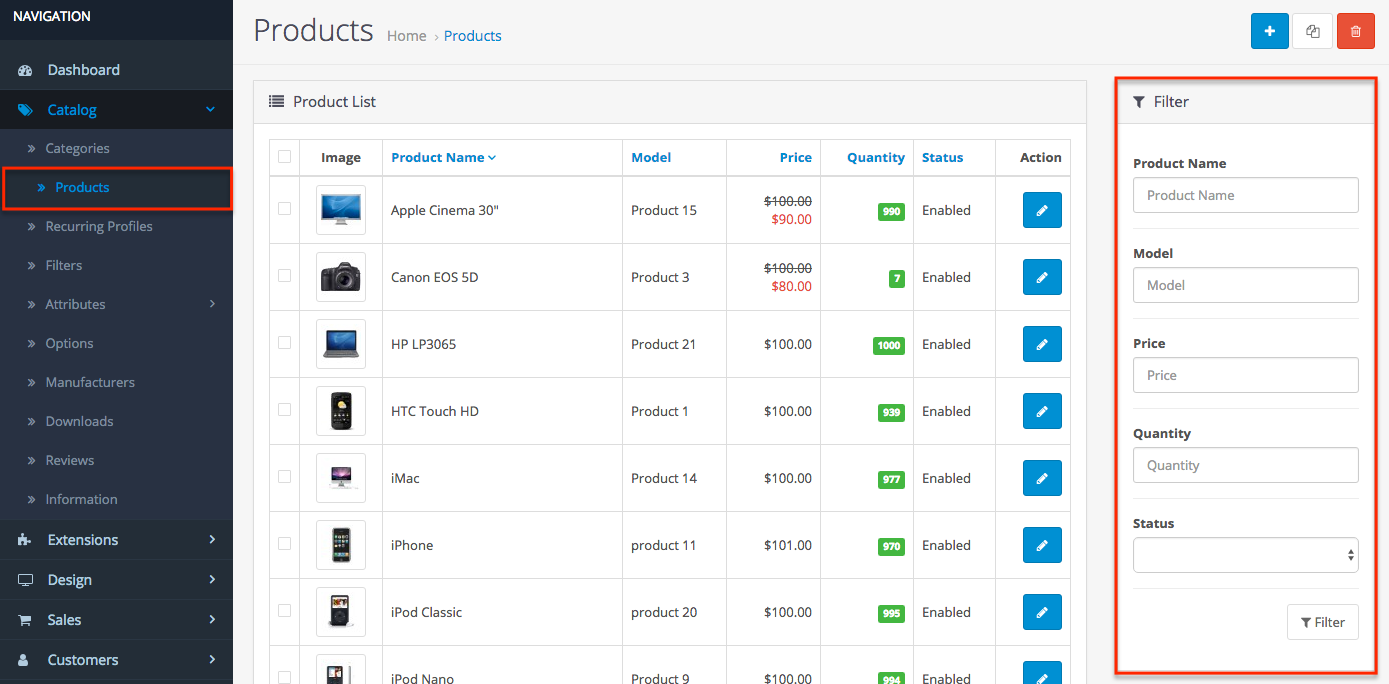Image resolution: width=1389 pixels, height=684 pixels.
Task: Copy selected products with duplicate button
Action: (1313, 31)
